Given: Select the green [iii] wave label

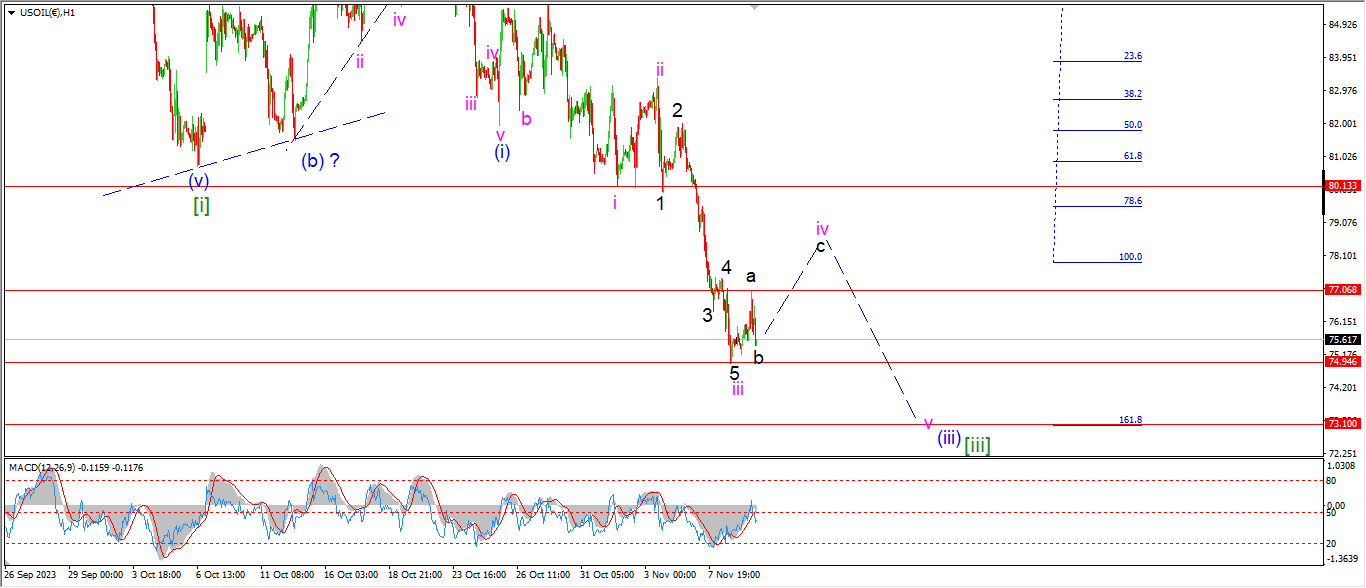Looking at the screenshot, I should 977,443.
